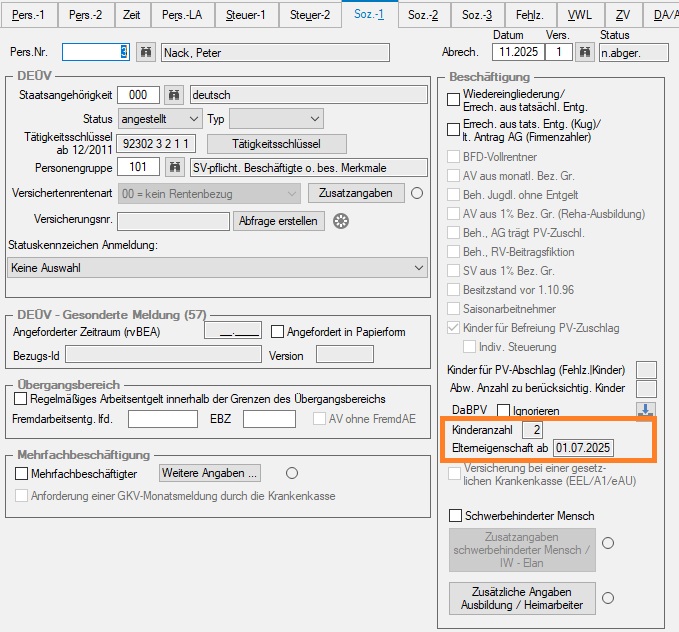Click the Personengruppe code field 101

(x=138, y=167)
